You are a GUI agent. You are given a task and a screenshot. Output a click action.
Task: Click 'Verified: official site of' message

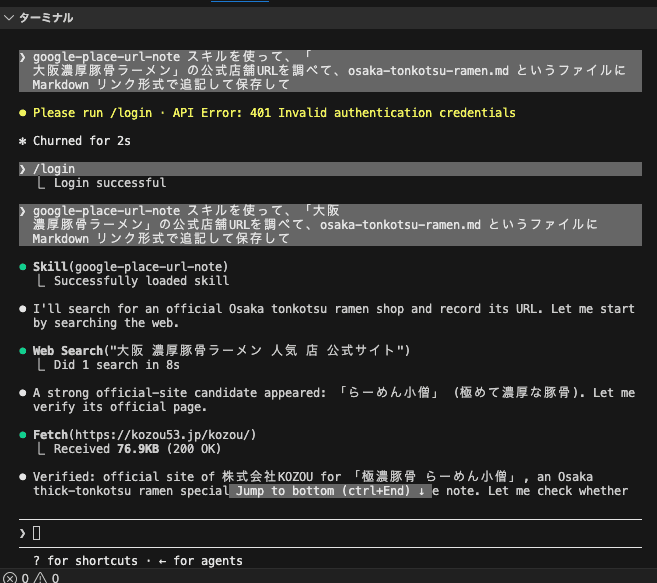330,484
